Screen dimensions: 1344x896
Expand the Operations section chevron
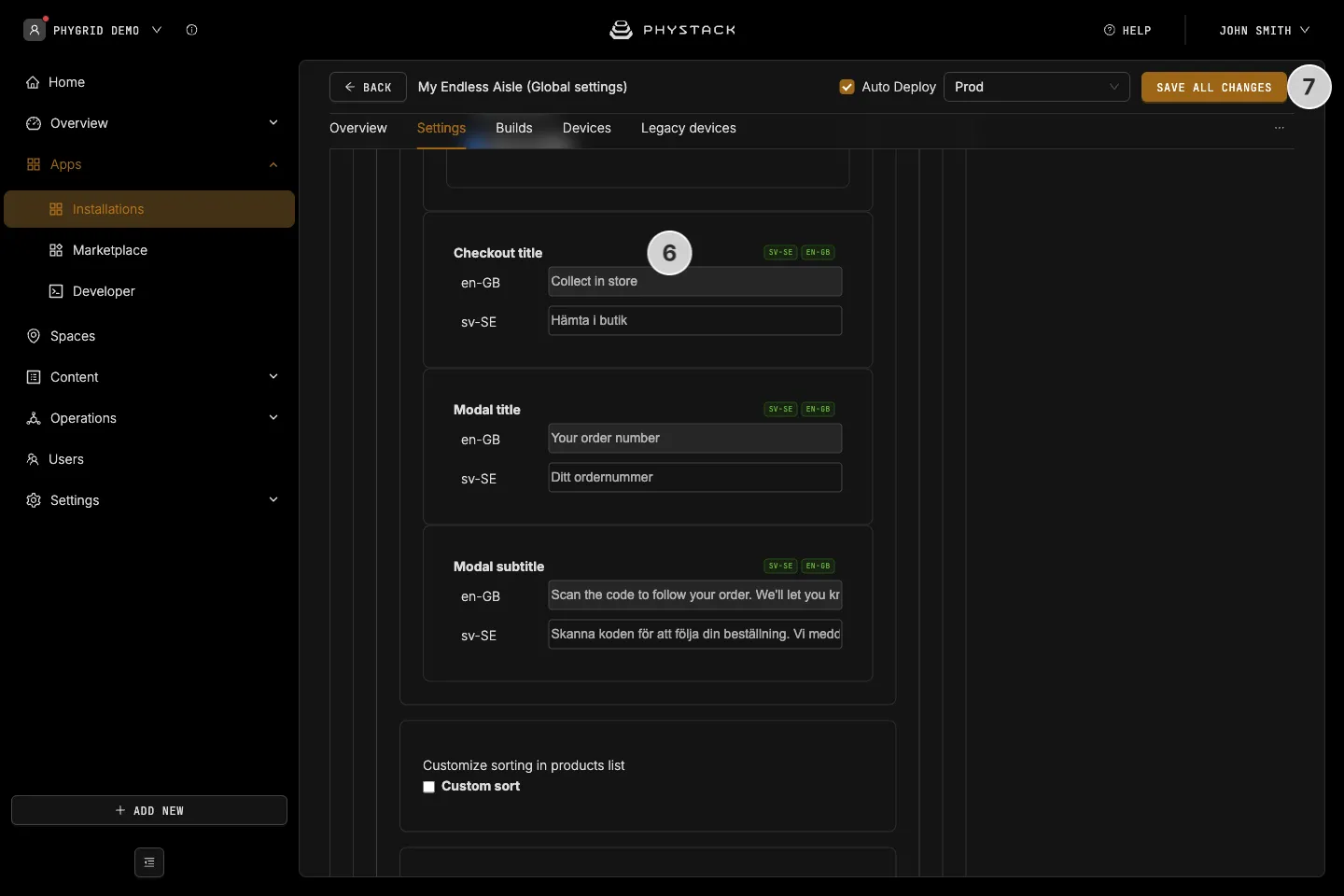pyautogui.click(x=273, y=417)
